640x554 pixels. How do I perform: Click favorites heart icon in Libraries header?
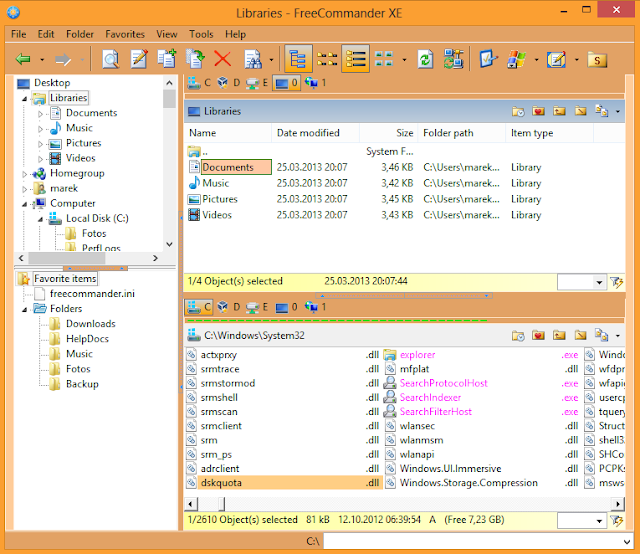538,111
